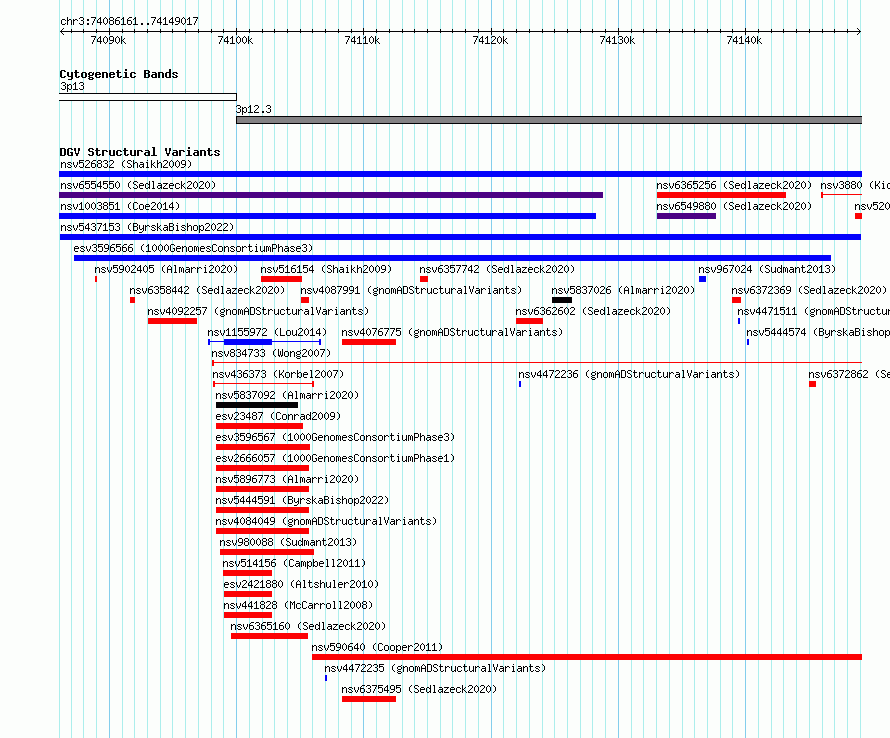Open nsv4472235 (gnomADStructuralVariants) label
Viewport: 890px width, 738px height.
point(435,668)
